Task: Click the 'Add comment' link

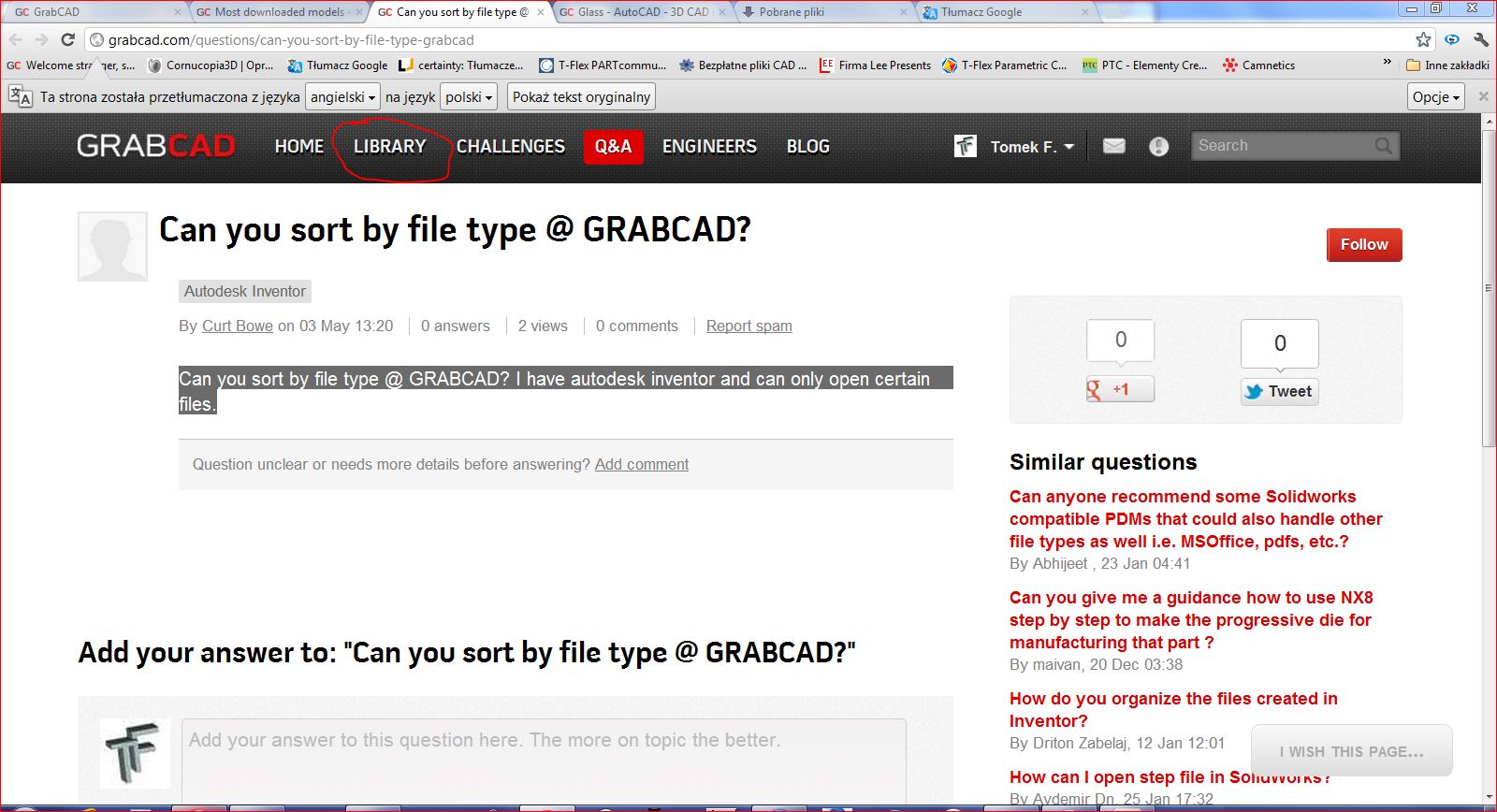Action: [x=642, y=464]
